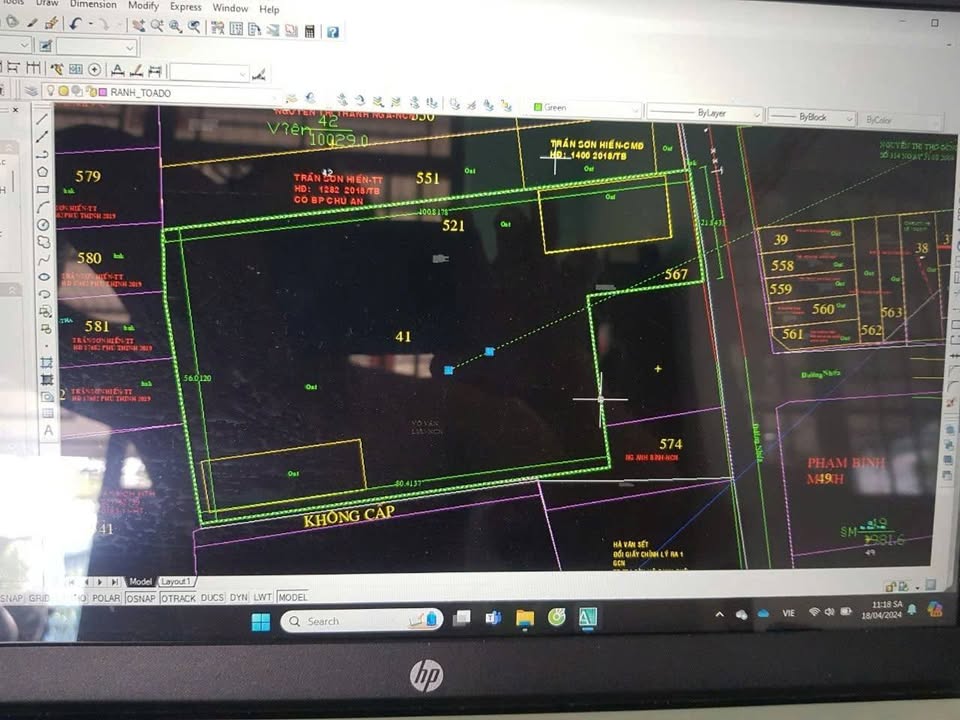
Task: Activate the Polyline drawing tool
Action: [x=42, y=155]
